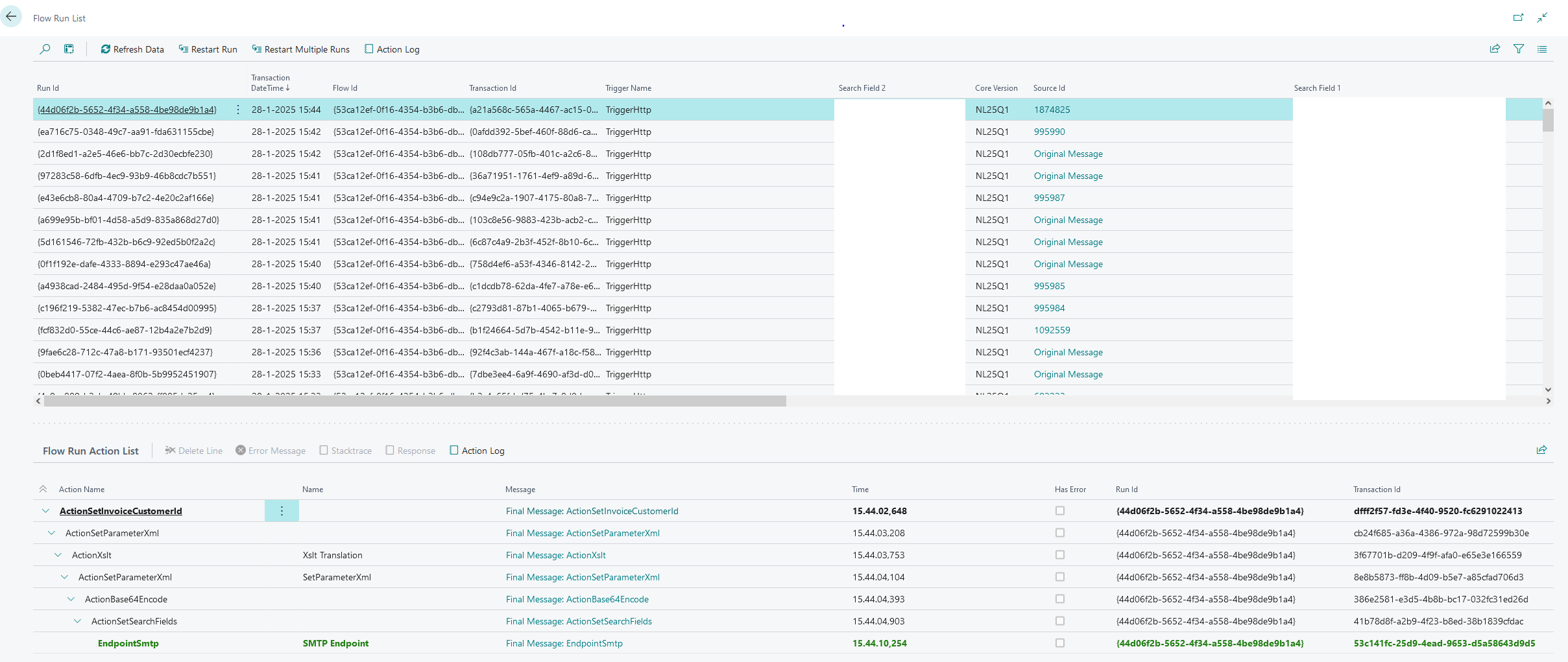Screen dimensions: 1568x662
Task: Collapse the ActionXslt tree node
Action: (58, 555)
